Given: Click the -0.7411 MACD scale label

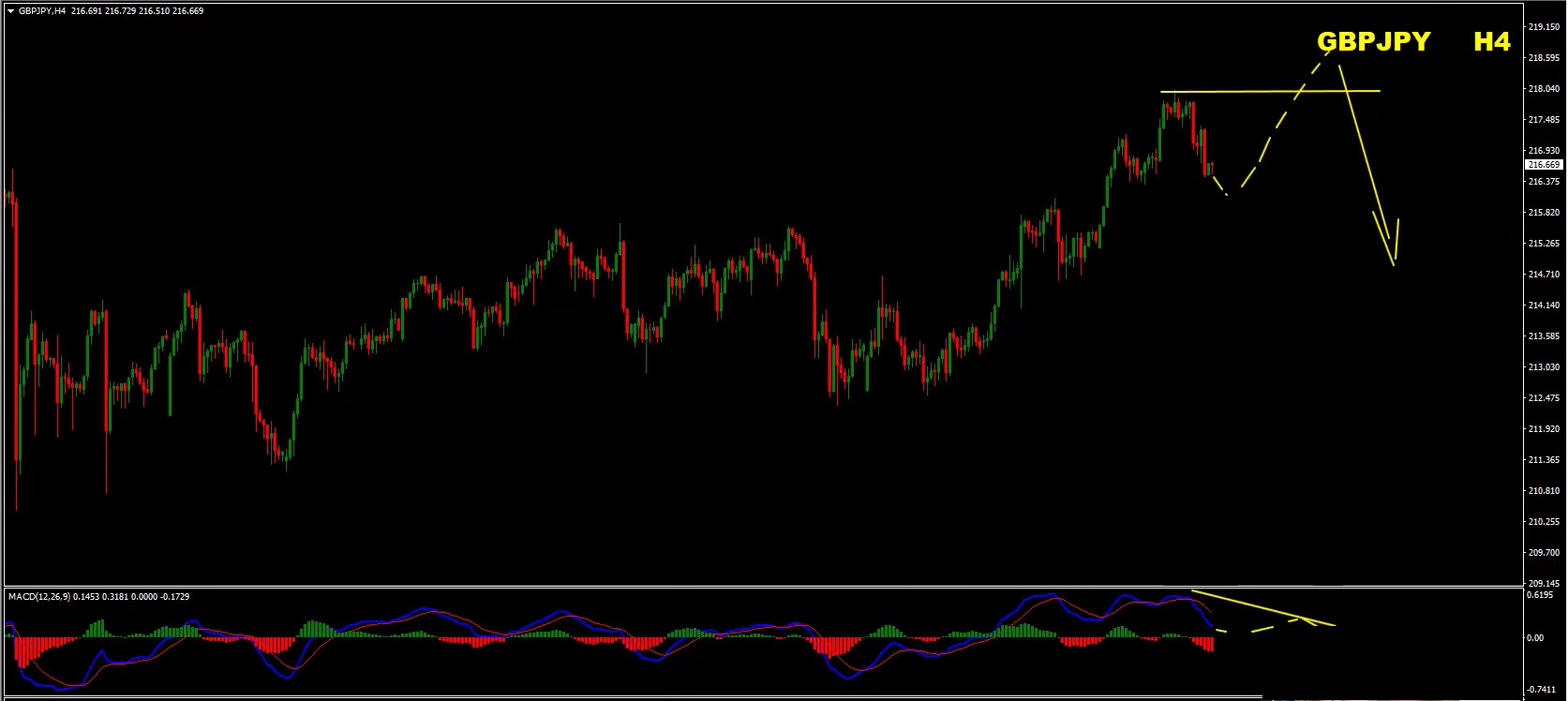Looking at the screenshot, I should point(1542,689).
